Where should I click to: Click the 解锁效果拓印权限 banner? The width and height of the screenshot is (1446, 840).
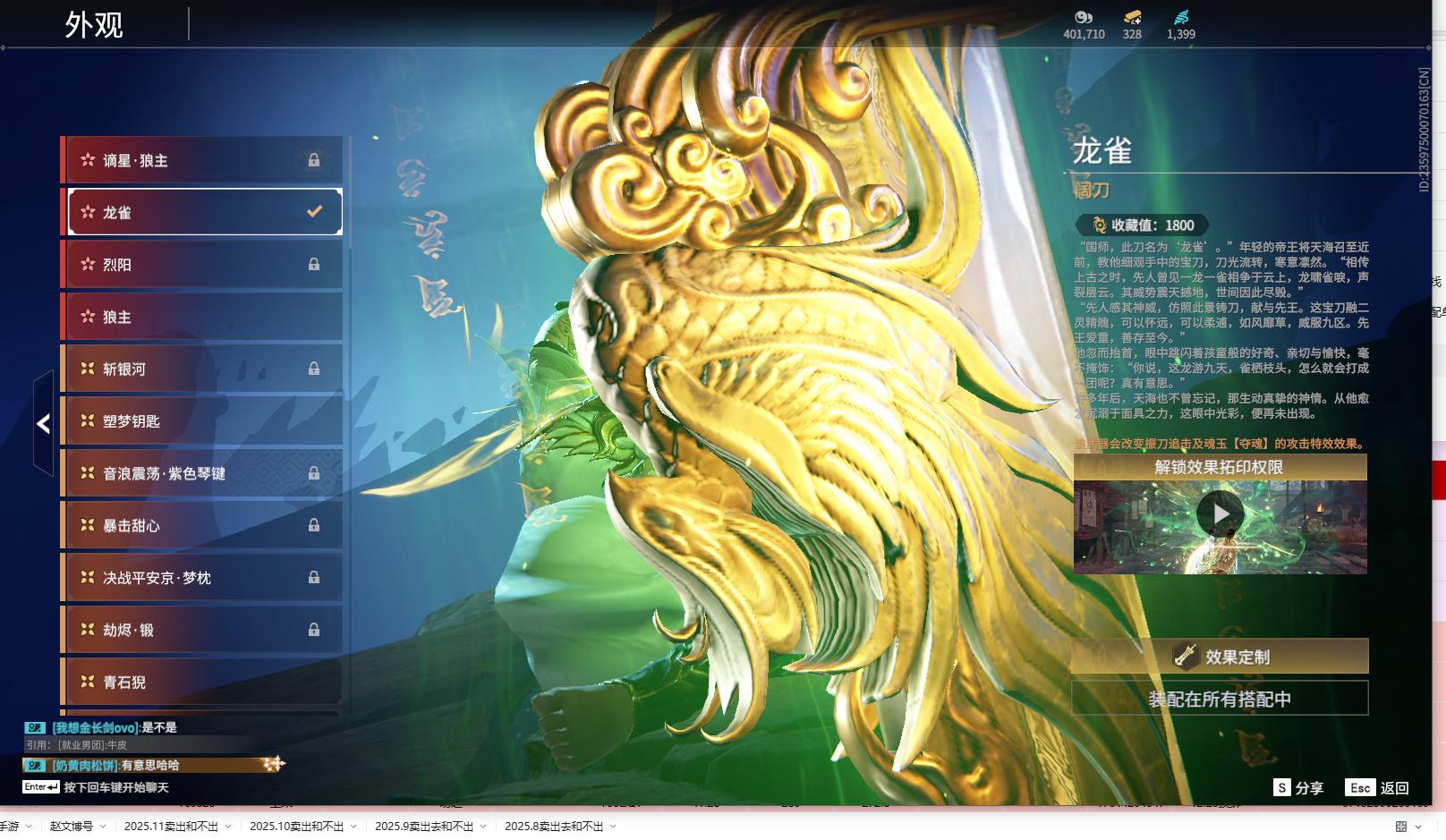point(1220,467)
